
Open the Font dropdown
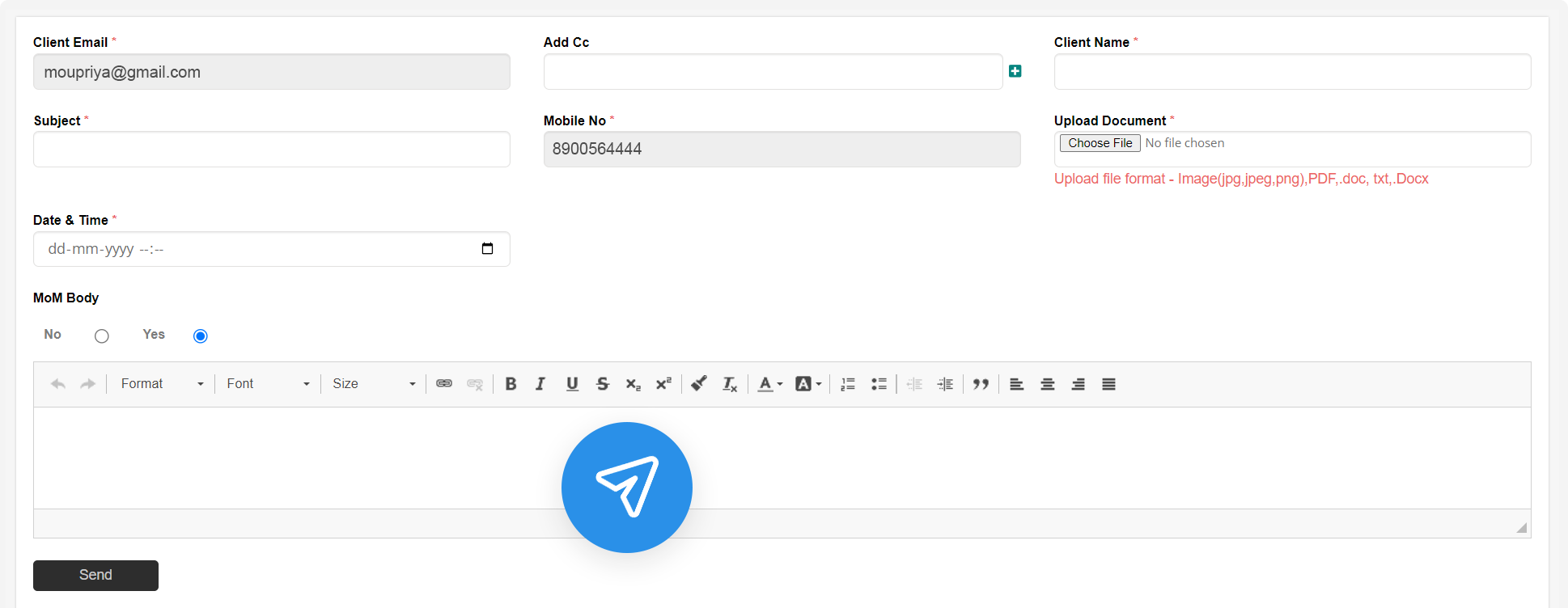[268, 384]
